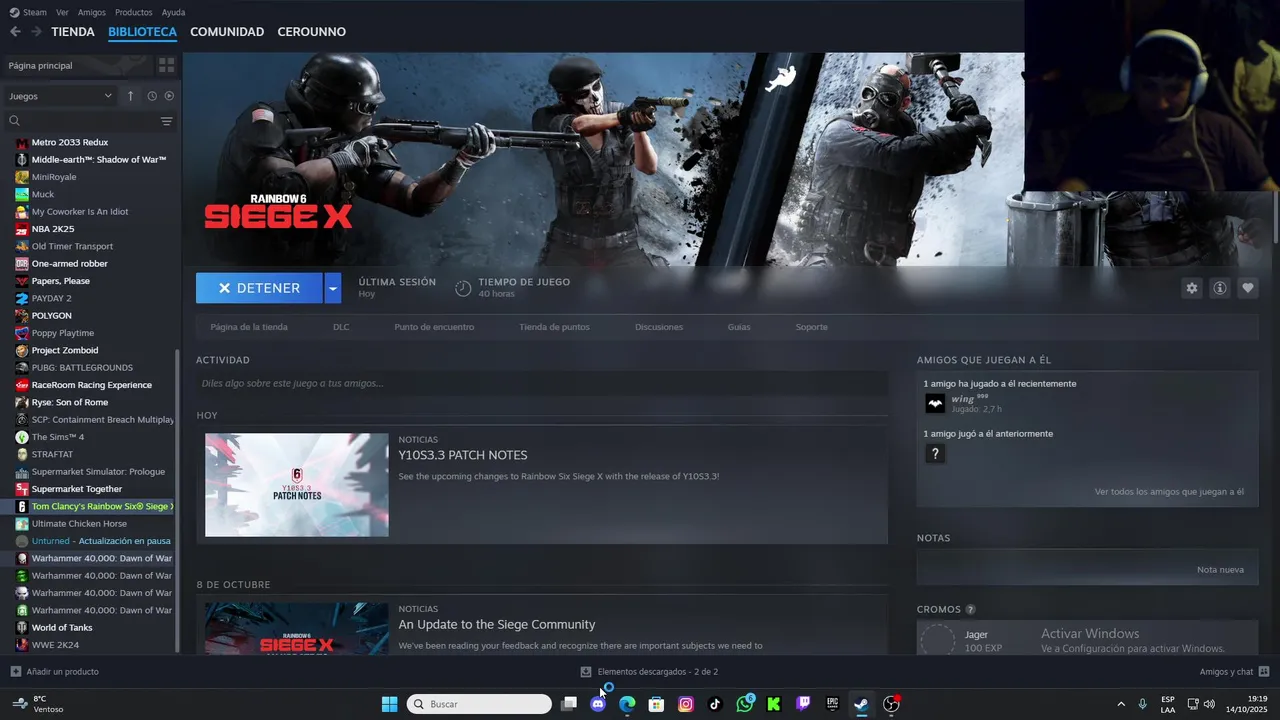
Task: Open the Amigos y chat icon
Action: click(1263, 671)
